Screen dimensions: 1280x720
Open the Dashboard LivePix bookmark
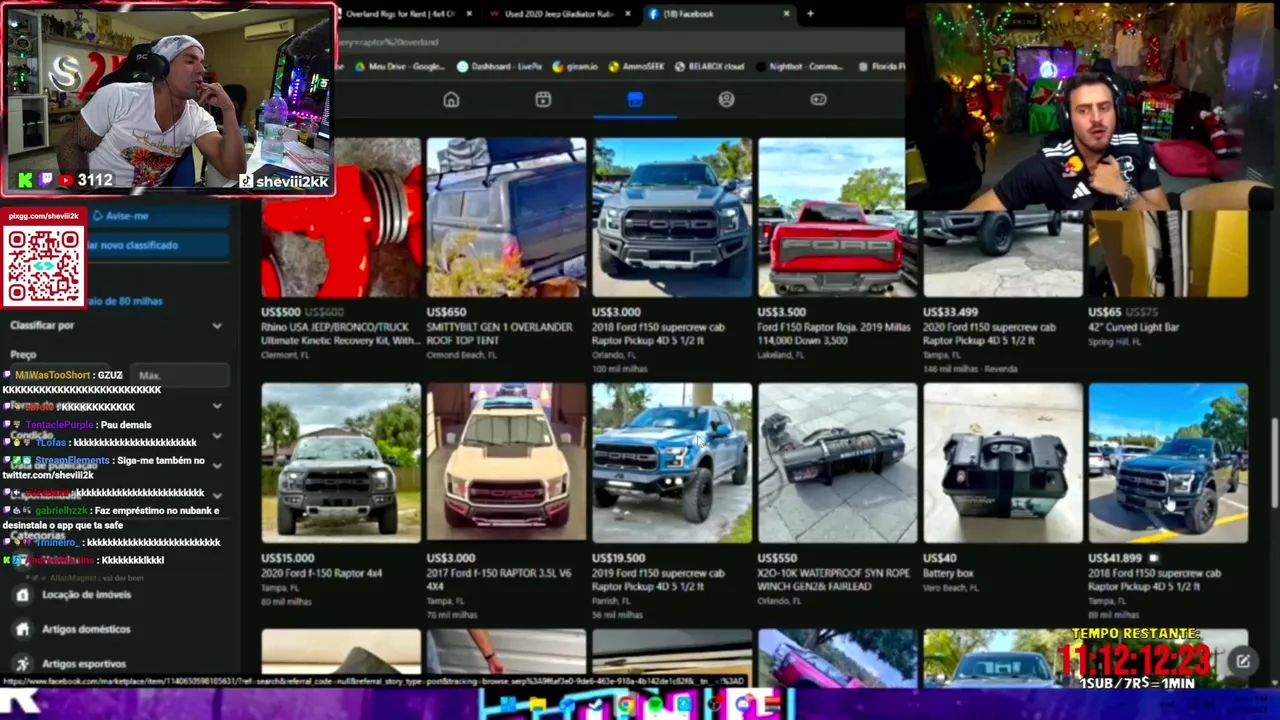(x=510, y=67)
